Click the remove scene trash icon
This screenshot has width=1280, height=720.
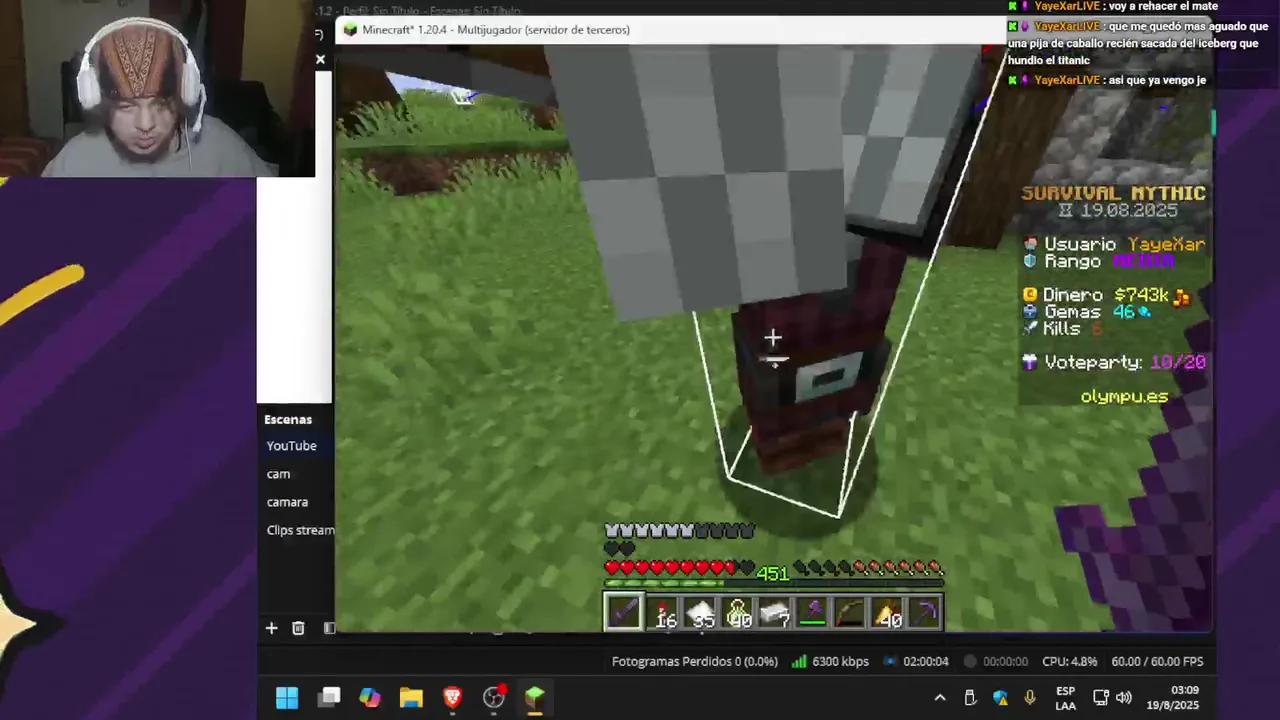click(298, 628)
